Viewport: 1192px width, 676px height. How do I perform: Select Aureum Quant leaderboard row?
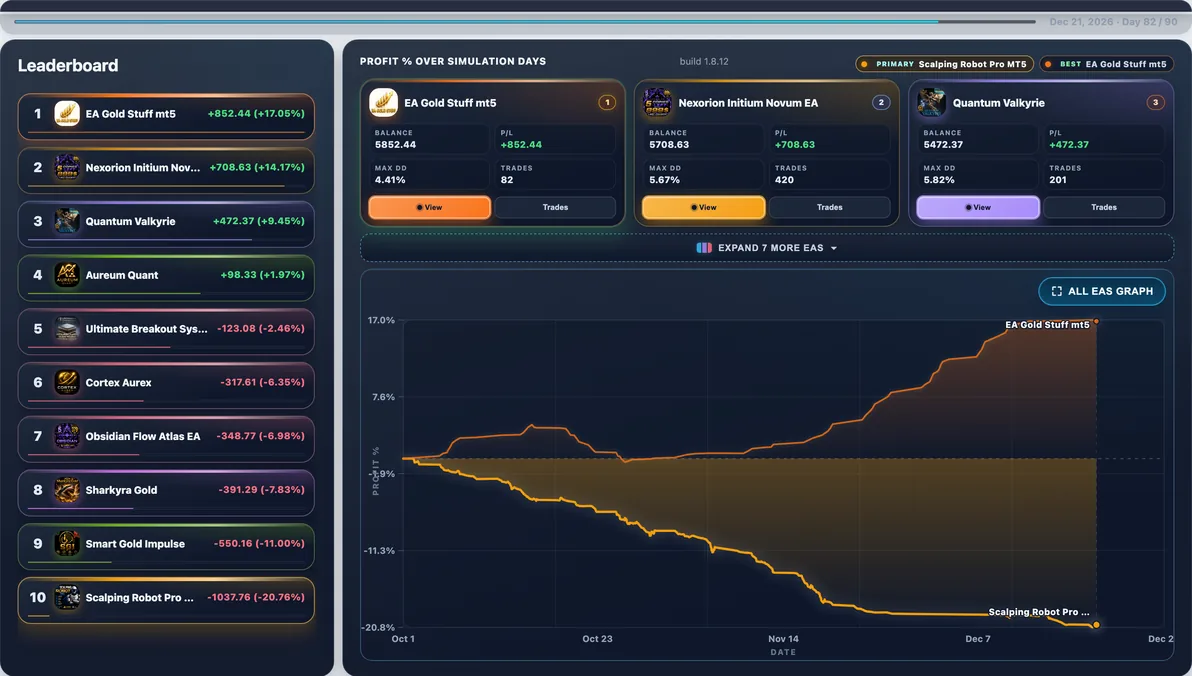click(x=166, y=278)
